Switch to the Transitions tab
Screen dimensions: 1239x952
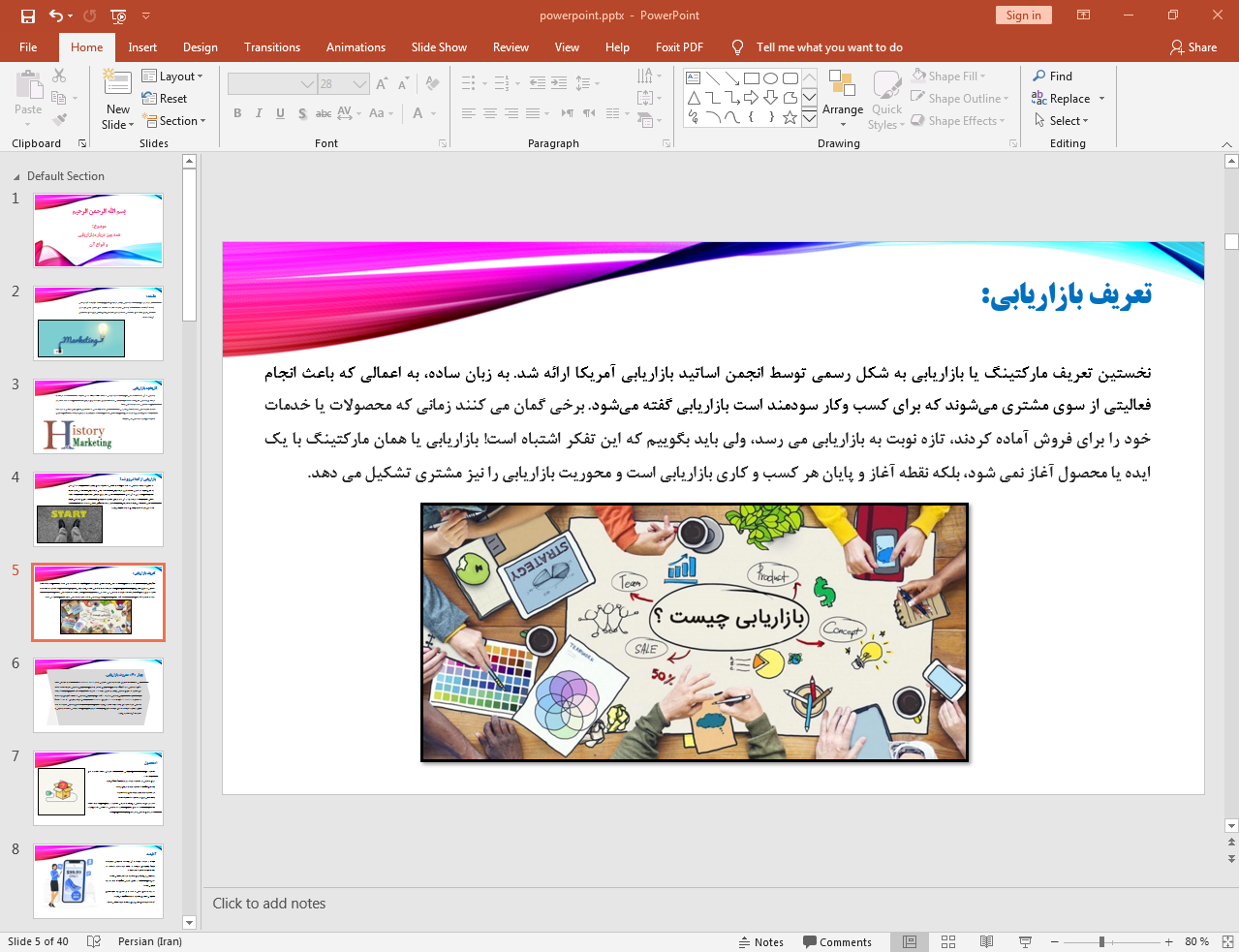272,46
